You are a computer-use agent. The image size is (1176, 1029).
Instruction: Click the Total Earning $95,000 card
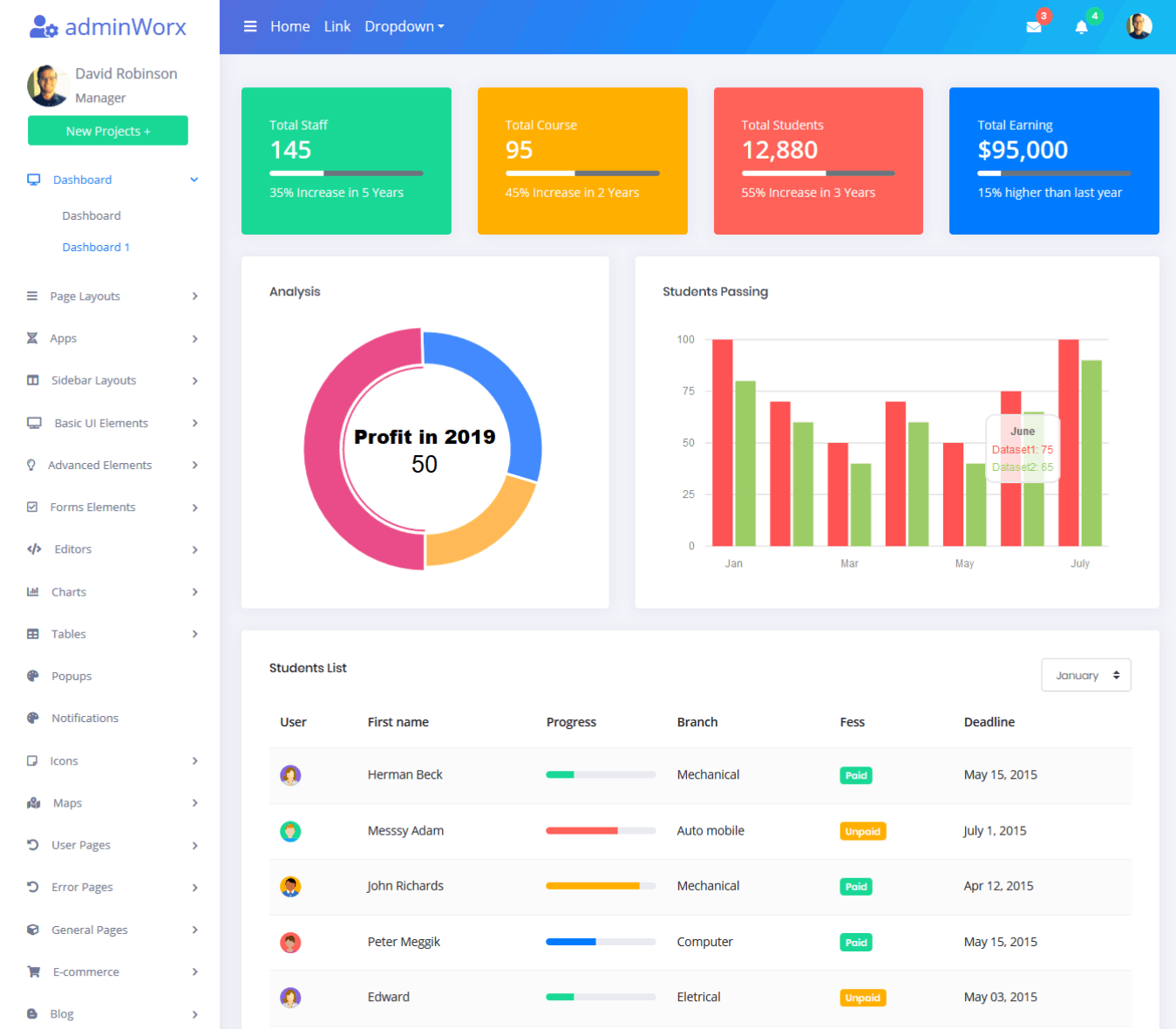coord(1054,160)
